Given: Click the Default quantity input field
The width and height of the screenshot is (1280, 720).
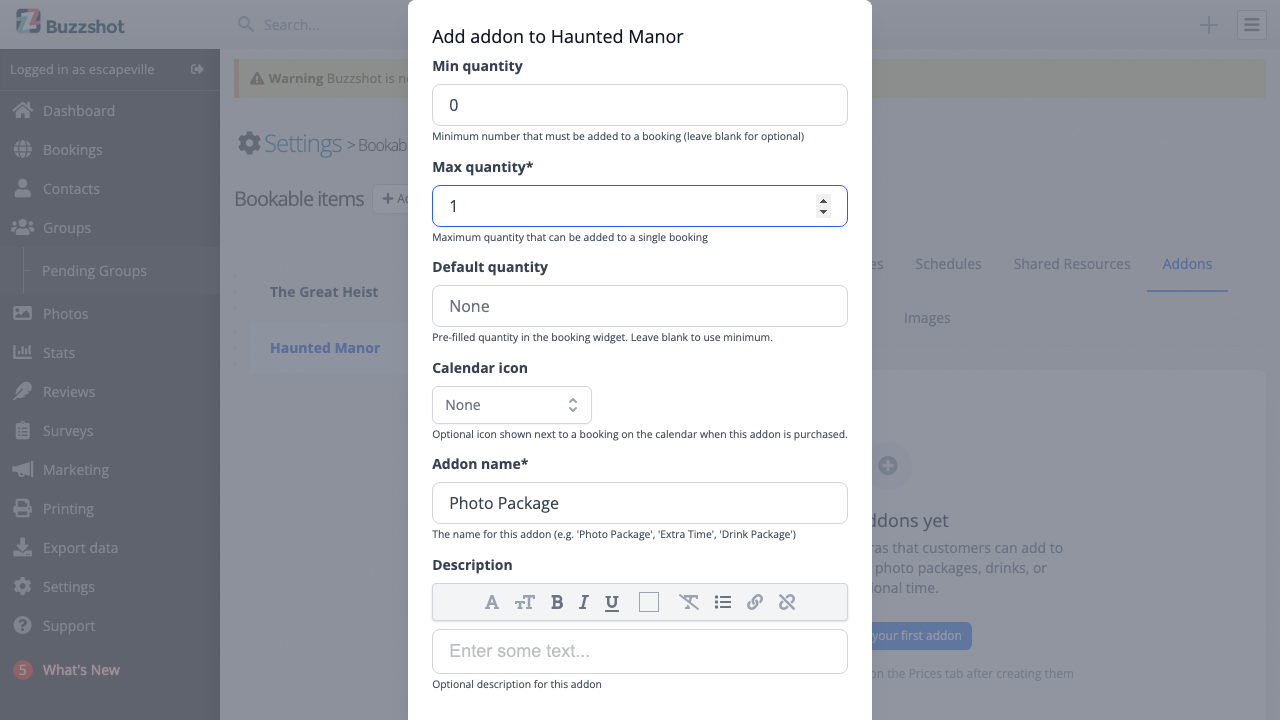Looking at the screenshot, I should pos(640,306).
